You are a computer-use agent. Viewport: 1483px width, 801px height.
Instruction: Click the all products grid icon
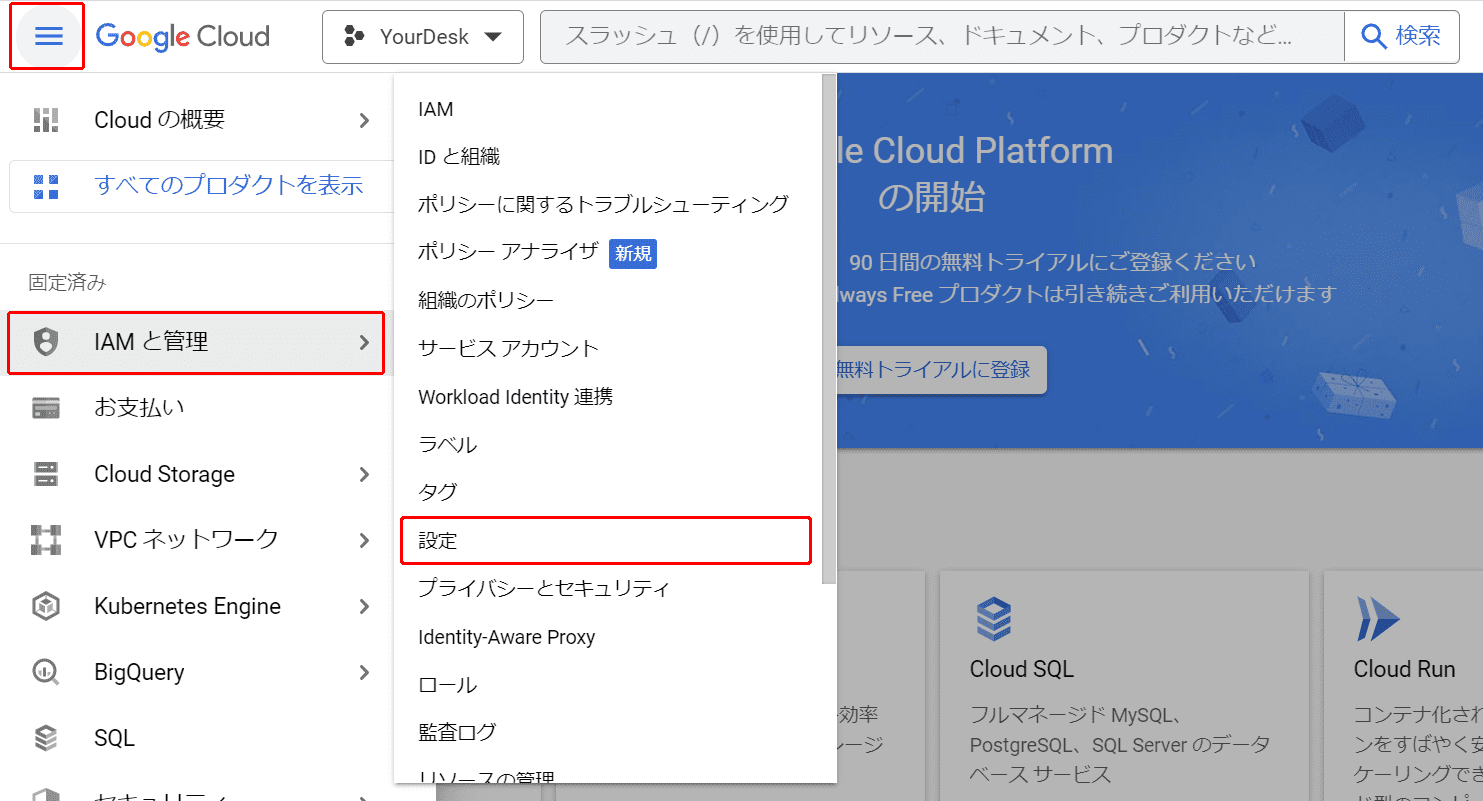click(x=46, y=186)
